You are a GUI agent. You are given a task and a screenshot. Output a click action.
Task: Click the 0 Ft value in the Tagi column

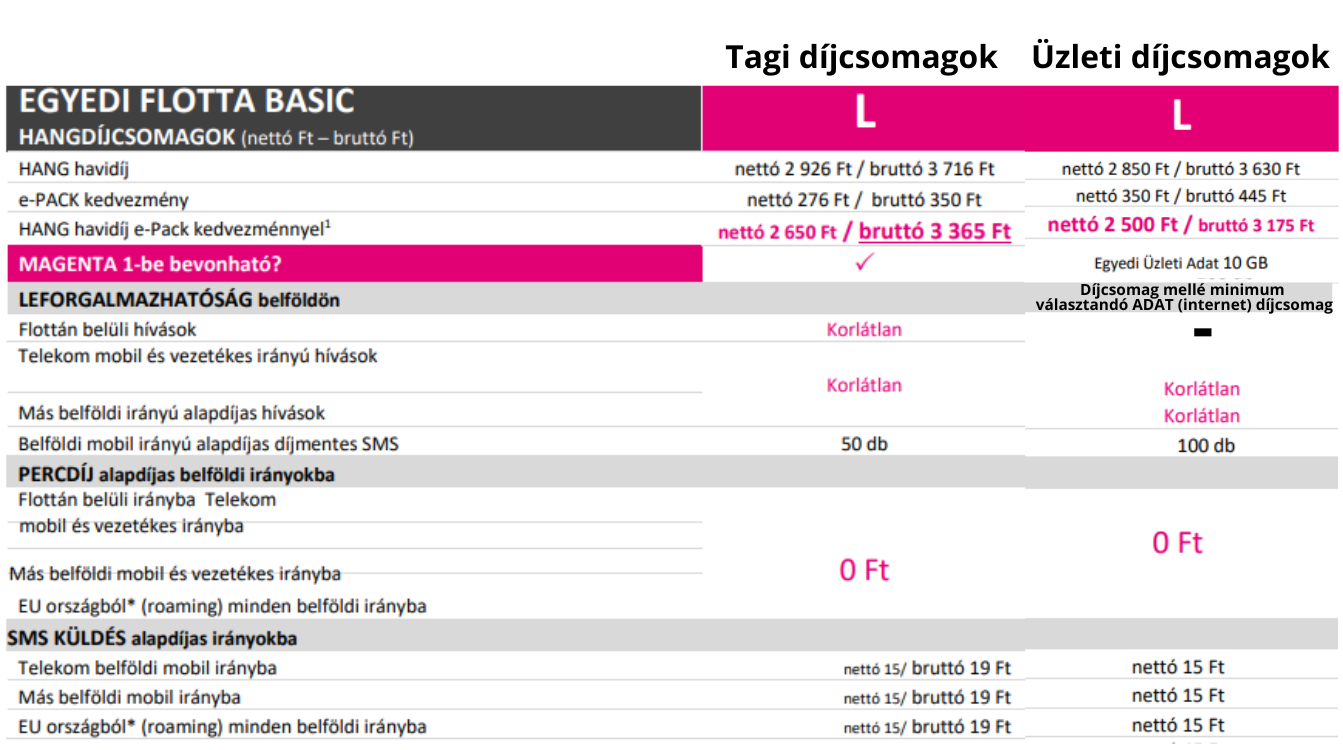864,570
